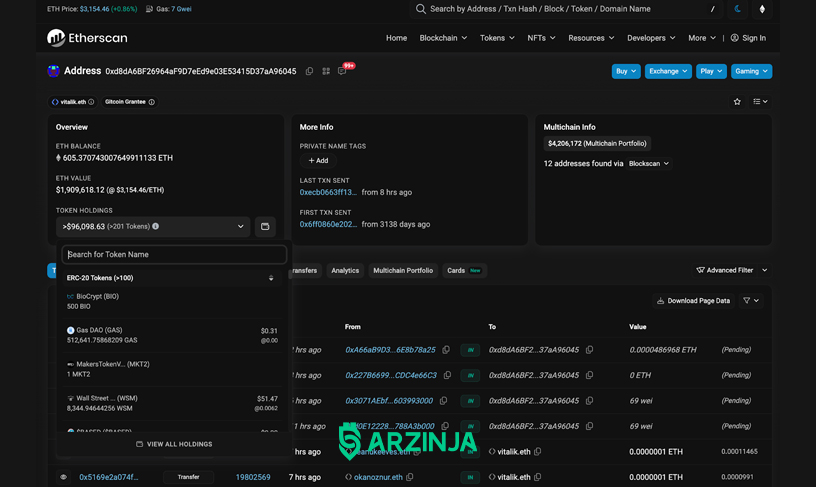
Task: Open the Advanced Filter
Action: point(724,270)
